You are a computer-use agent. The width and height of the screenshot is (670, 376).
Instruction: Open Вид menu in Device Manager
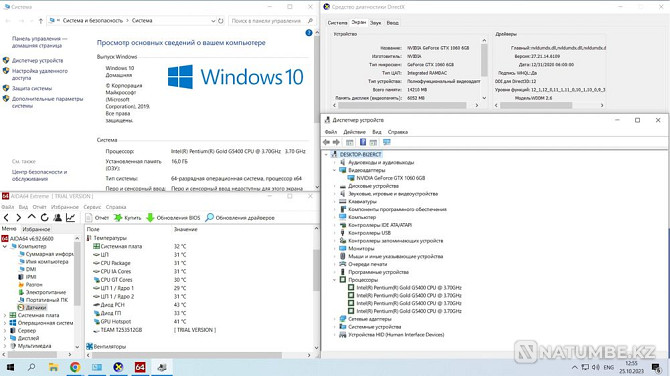tap(377, 132)
